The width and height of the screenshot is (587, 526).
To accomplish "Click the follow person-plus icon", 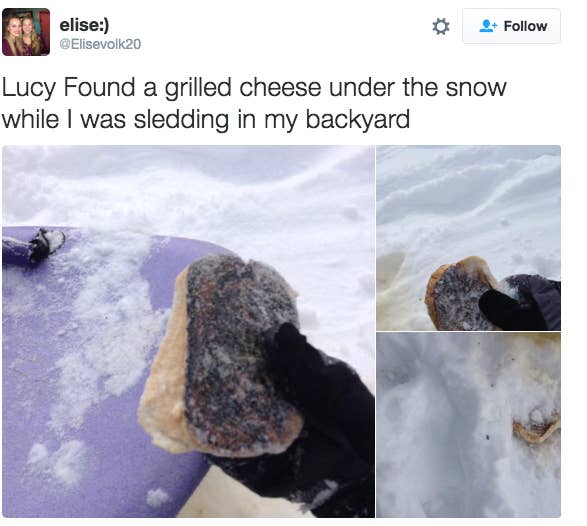I will (x=488, y=26).
